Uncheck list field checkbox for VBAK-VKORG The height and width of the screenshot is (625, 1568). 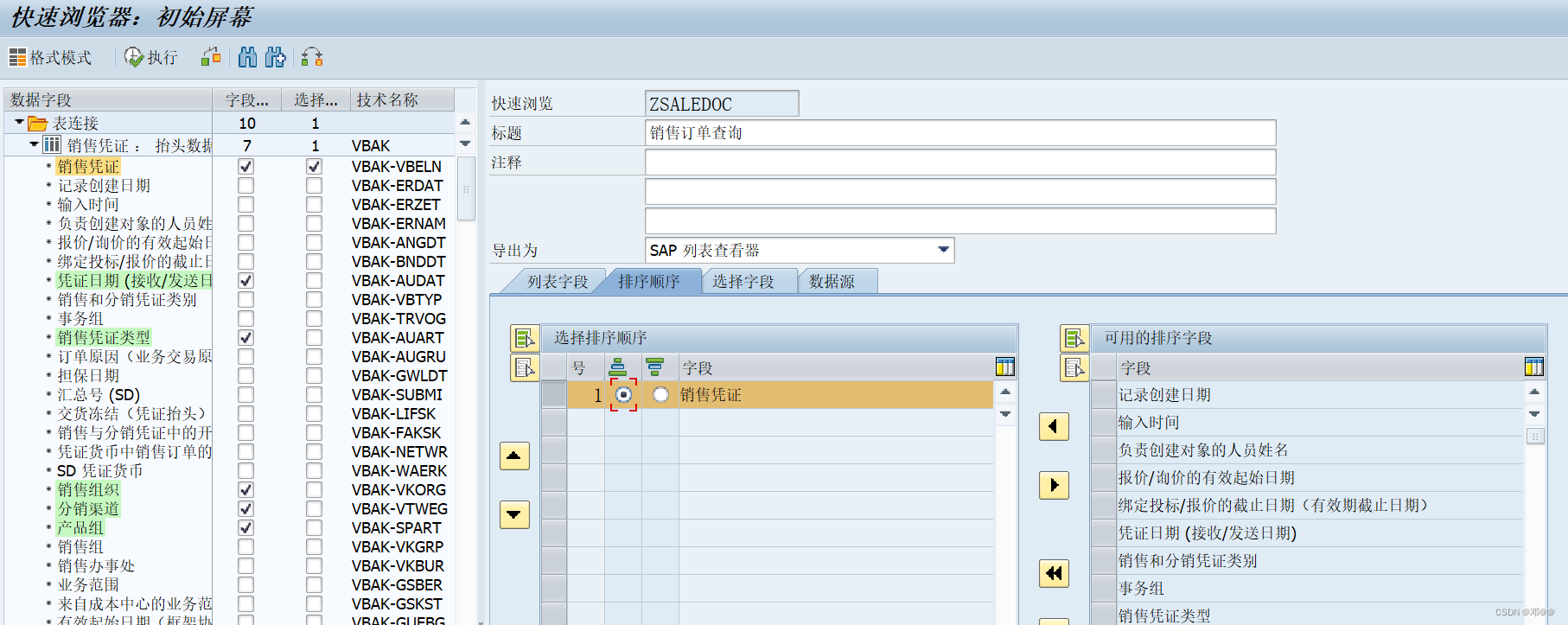click(246, 489)
